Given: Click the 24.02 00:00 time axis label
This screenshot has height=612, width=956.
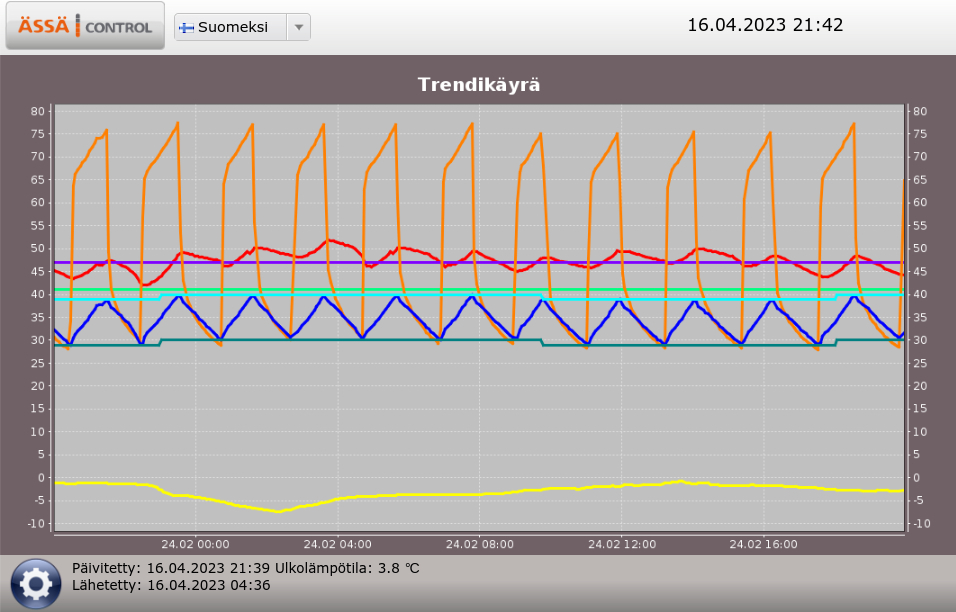Looking at the screenshot, I should 196,545.
